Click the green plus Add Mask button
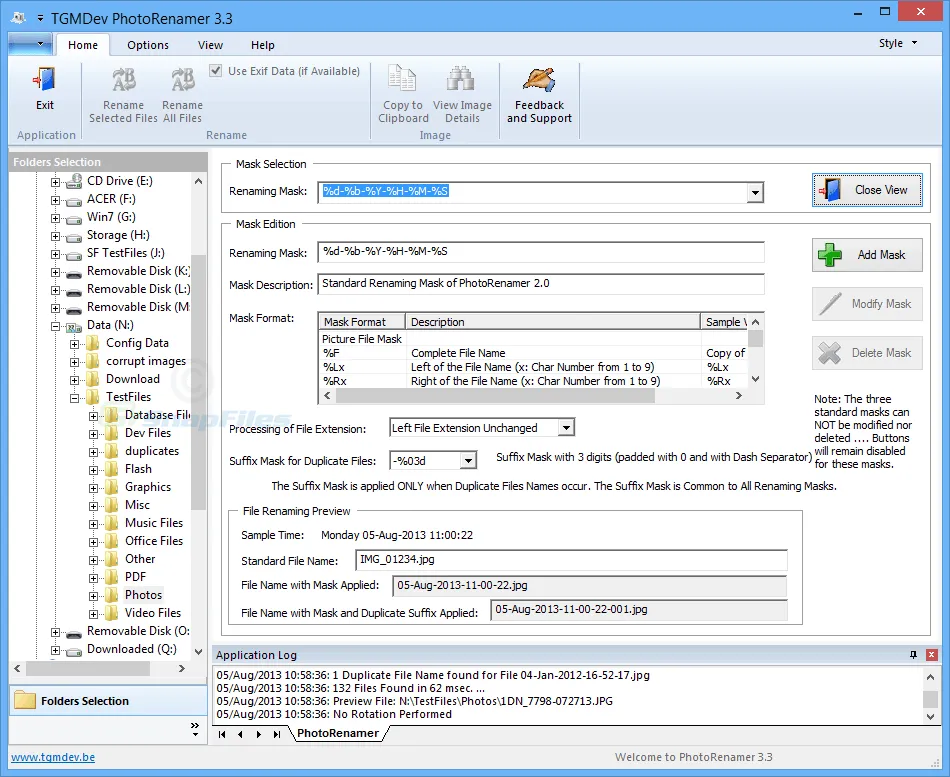The height and width of the screenshot is (777, 950). point(867,255)
